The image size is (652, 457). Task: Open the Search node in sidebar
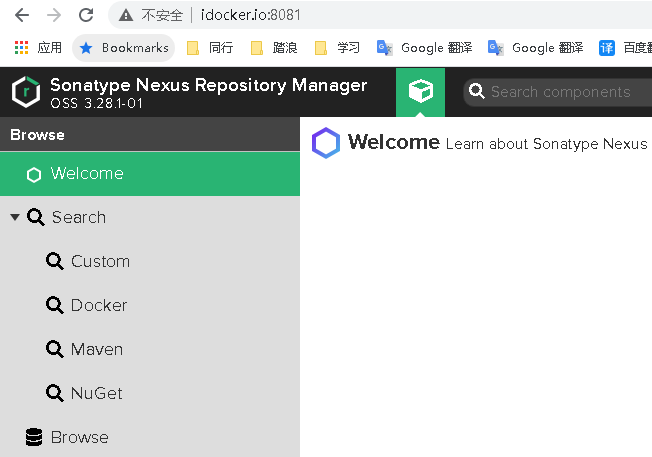point(79,217)
